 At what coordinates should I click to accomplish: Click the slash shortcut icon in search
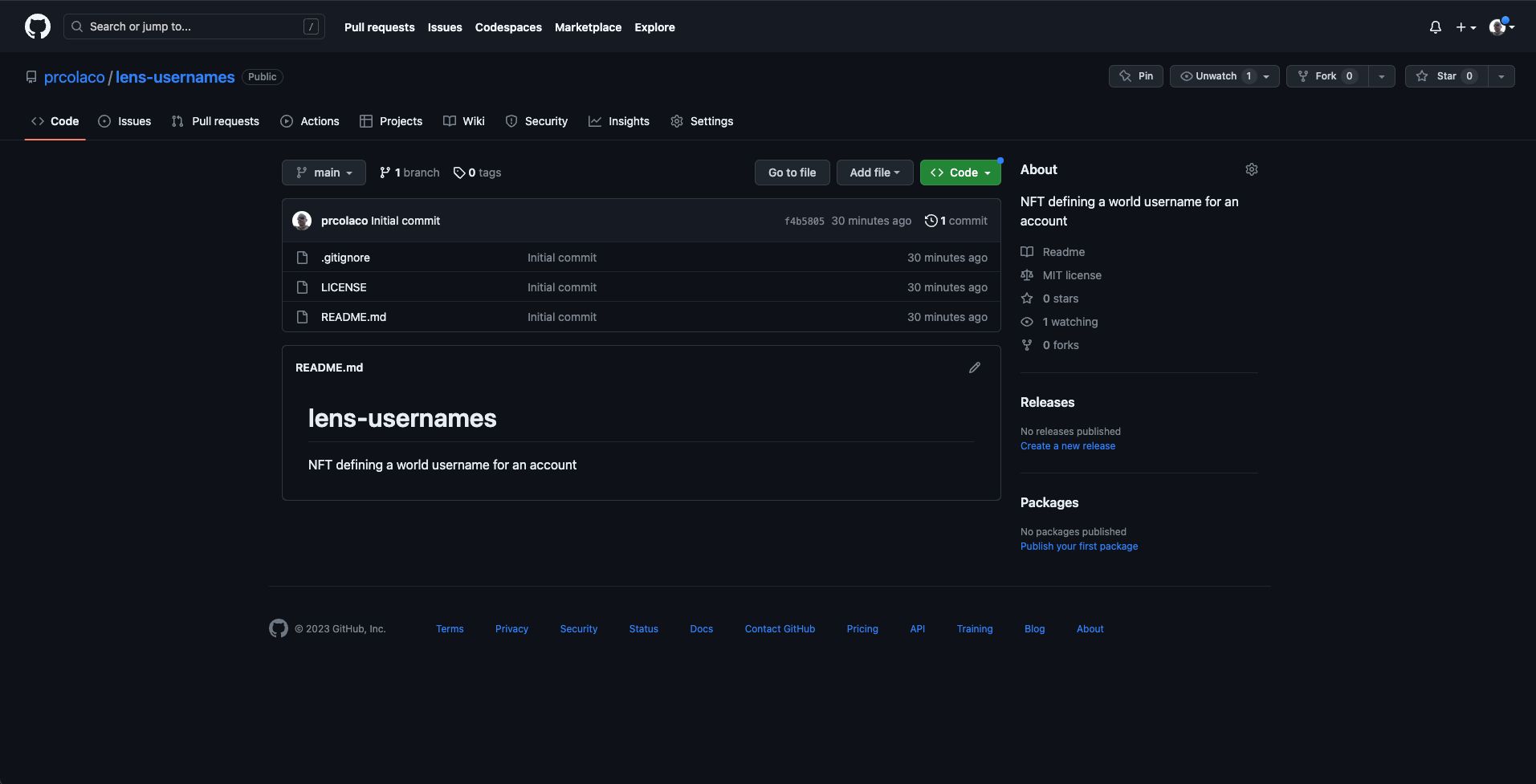(311, 26)
